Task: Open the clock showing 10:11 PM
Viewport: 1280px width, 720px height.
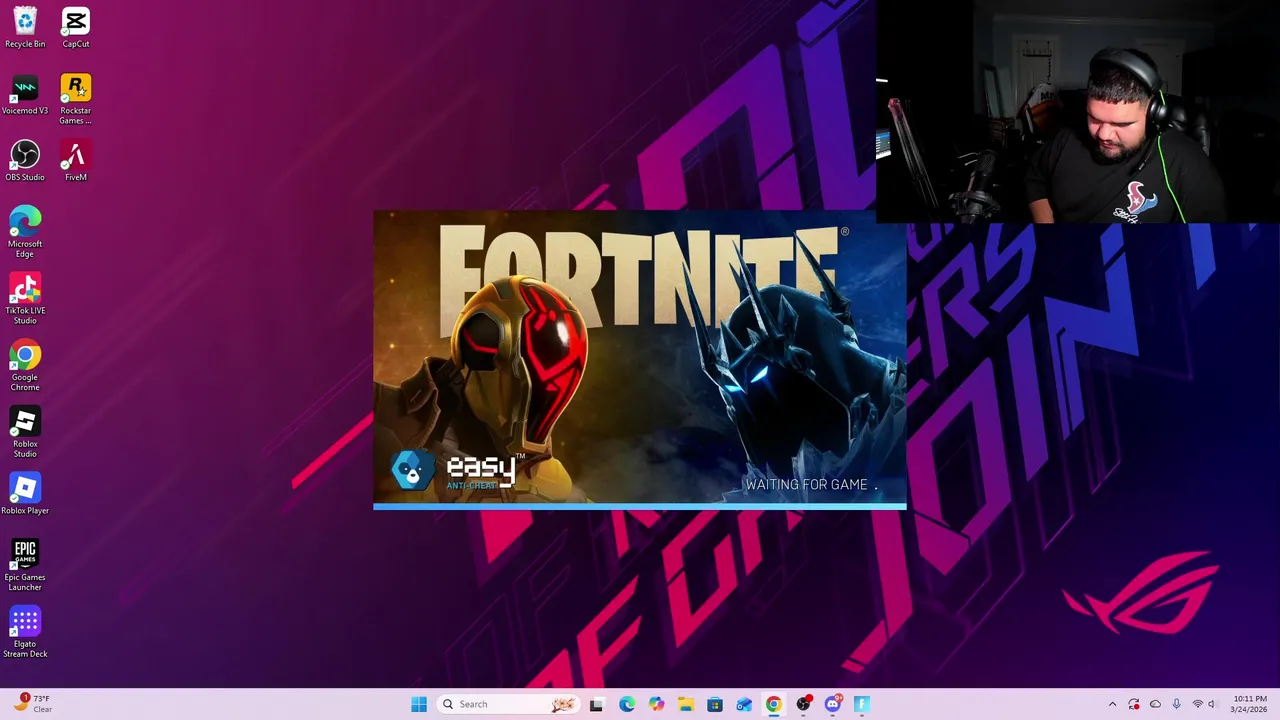Action: [x=1250, y=704]
